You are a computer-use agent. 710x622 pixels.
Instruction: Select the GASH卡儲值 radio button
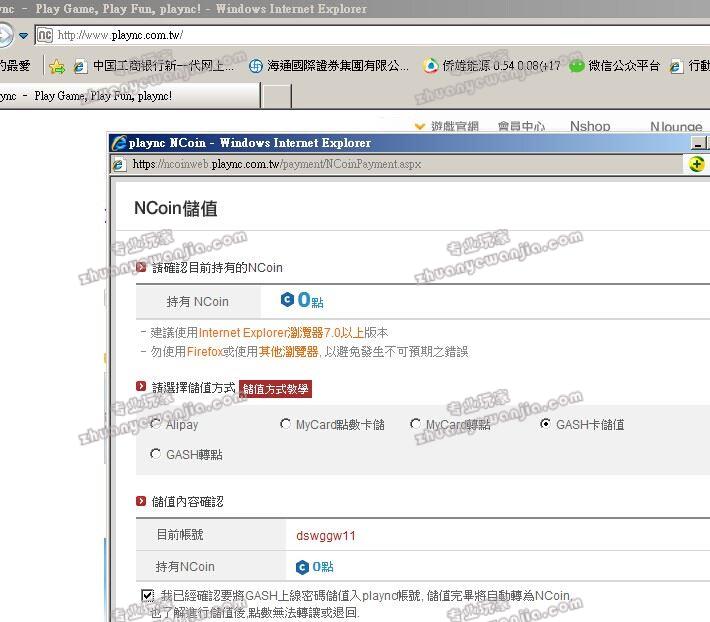(x=545, y=424)
